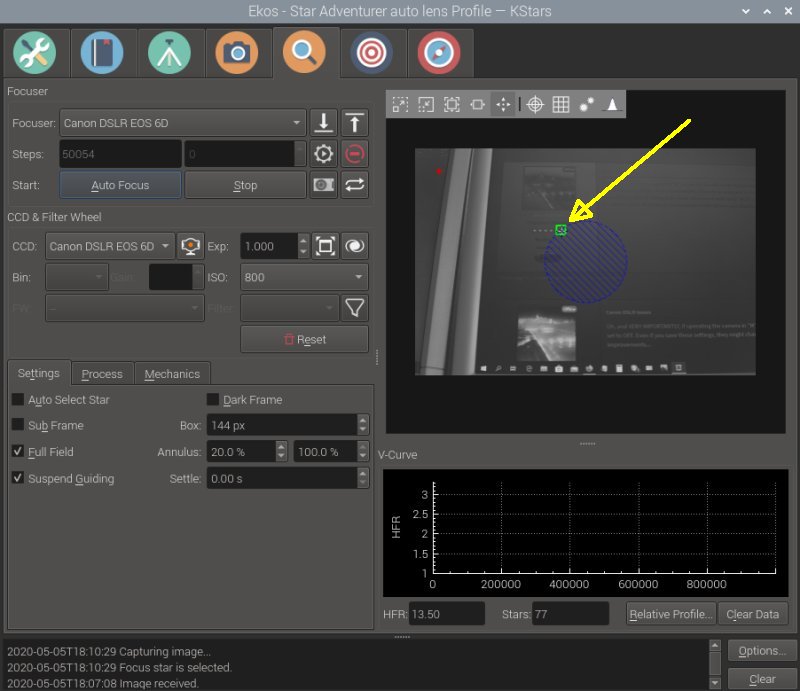800x691 pixels.
Task: Click the log scrollbar down arrow
Action: [x=715, y=682]
